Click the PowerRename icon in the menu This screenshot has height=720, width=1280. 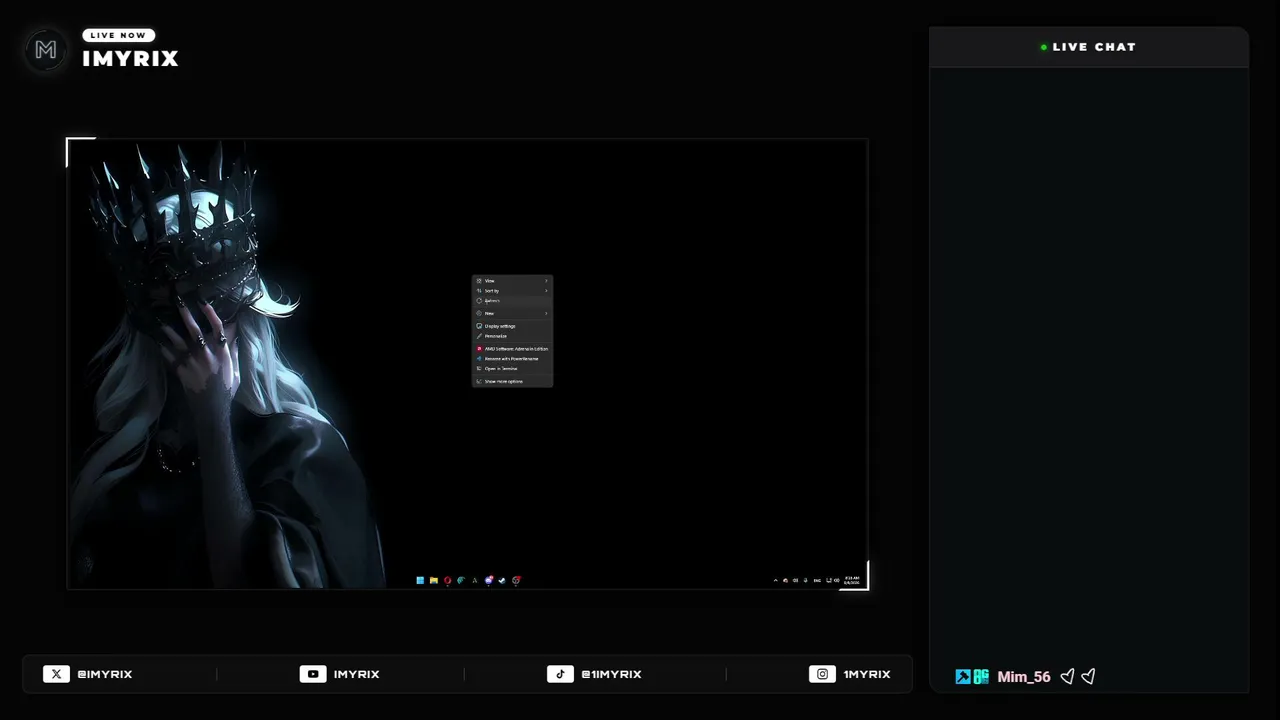click(480, 359)
